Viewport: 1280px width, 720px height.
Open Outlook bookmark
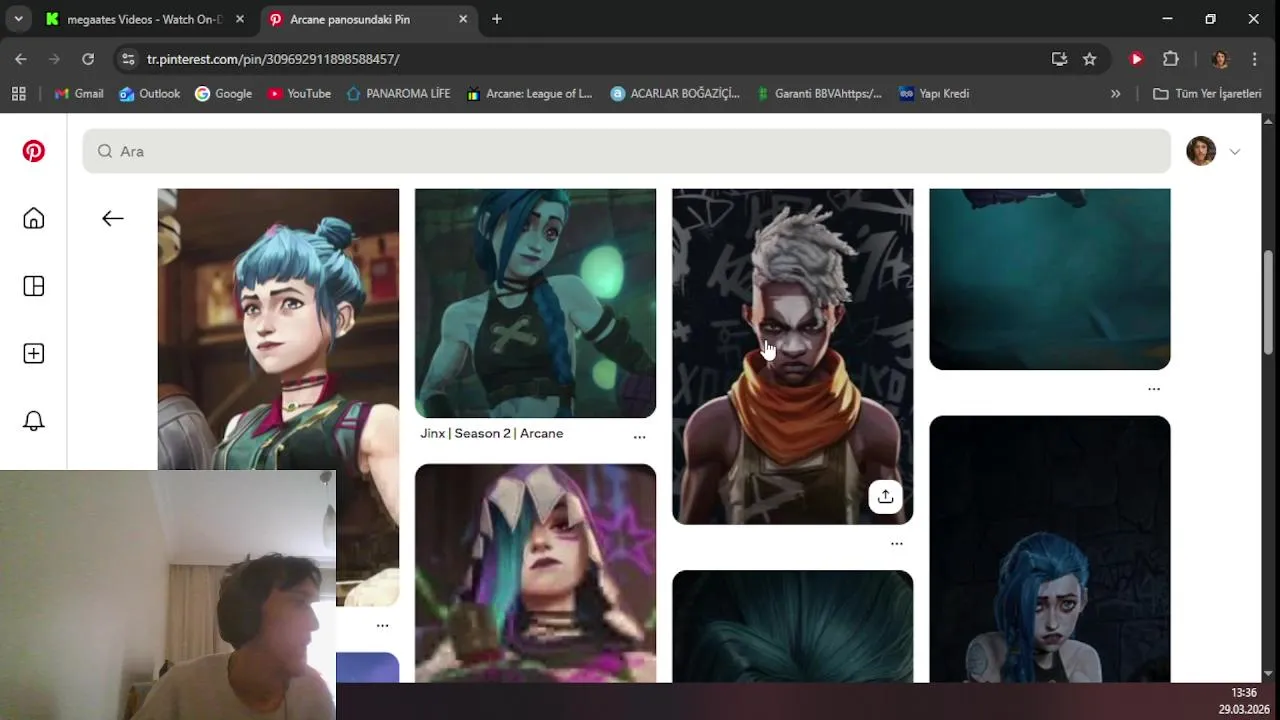[x=150, y=93]
